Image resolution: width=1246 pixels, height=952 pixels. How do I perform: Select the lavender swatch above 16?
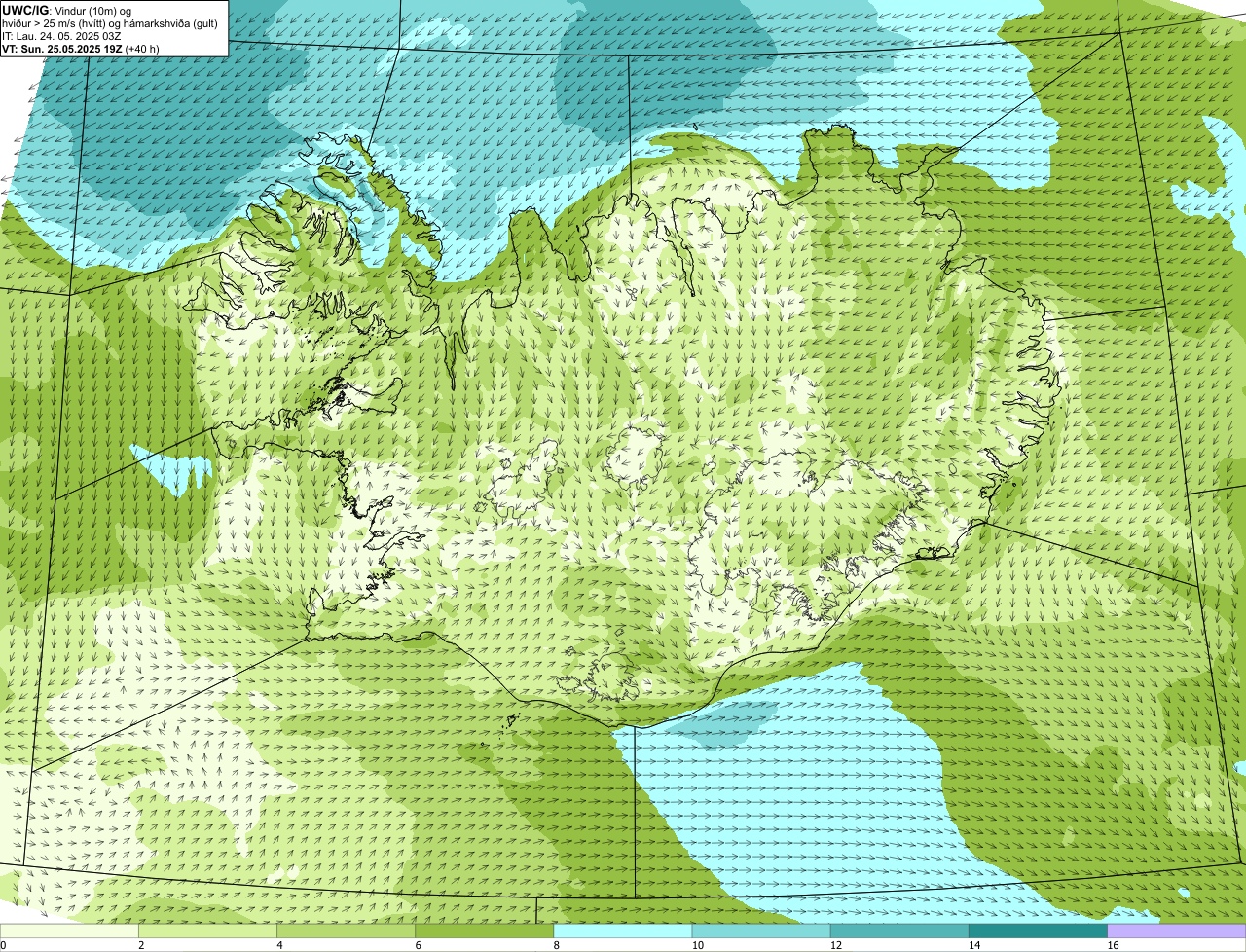tap(1176, 932)
